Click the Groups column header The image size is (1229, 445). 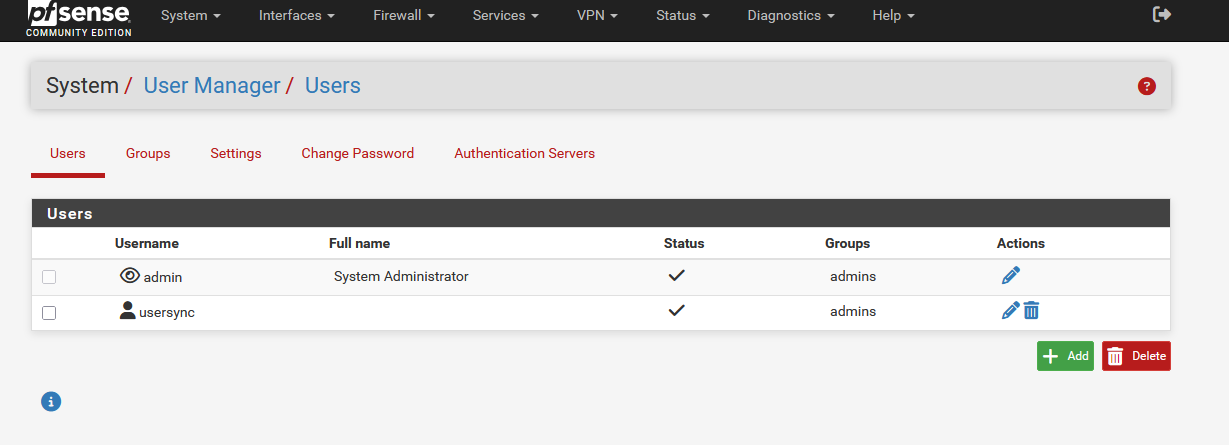tap(848, 243)
